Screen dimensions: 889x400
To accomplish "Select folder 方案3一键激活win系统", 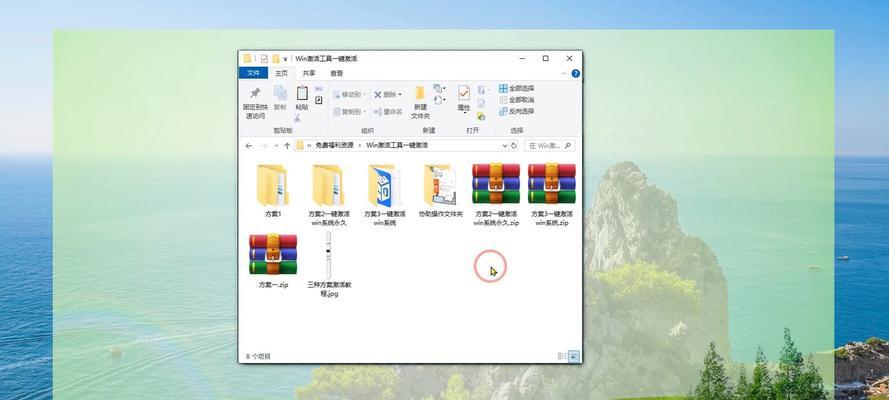I will (384, 194).
